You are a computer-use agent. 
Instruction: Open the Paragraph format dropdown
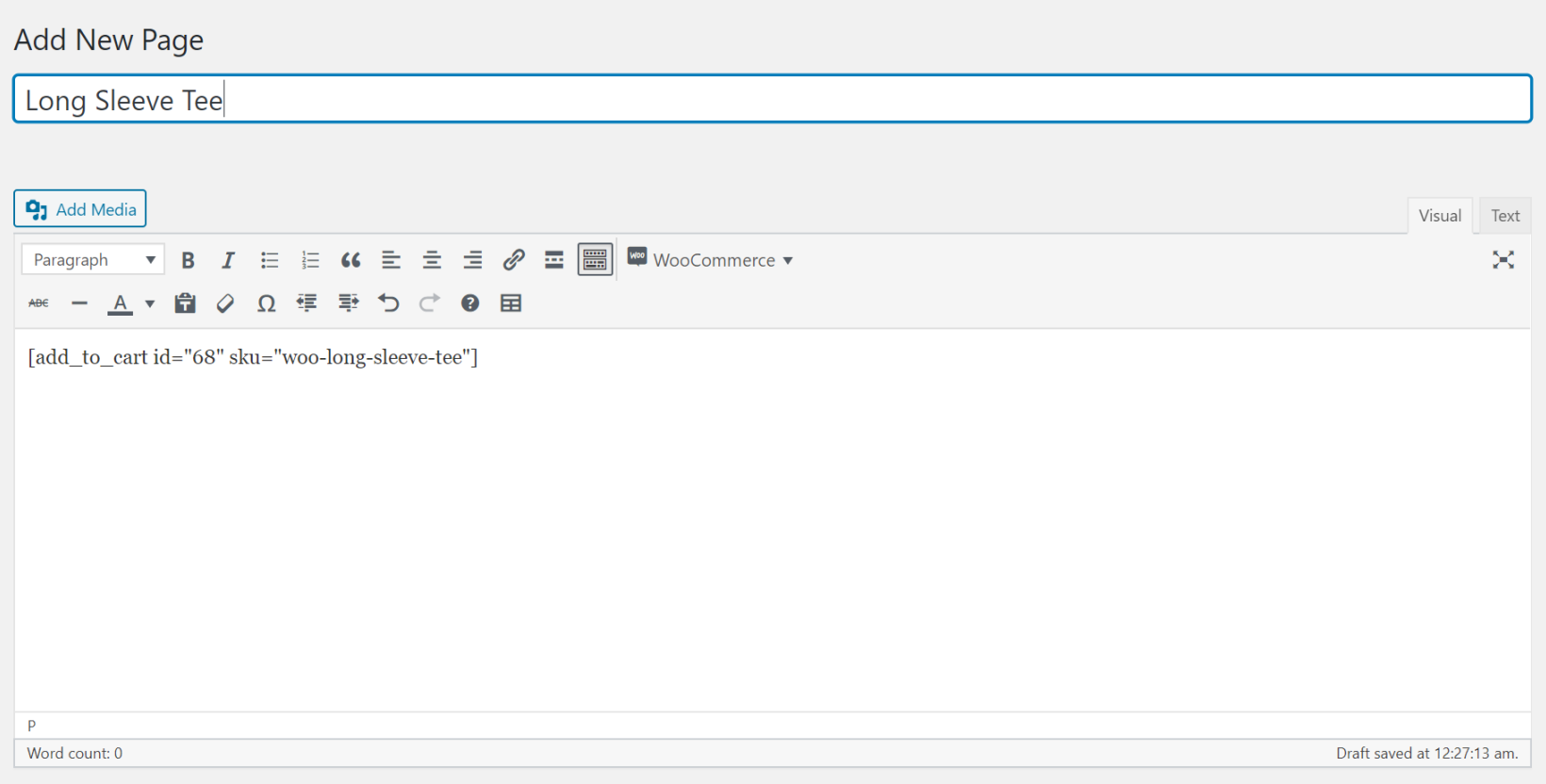(92, 260)
